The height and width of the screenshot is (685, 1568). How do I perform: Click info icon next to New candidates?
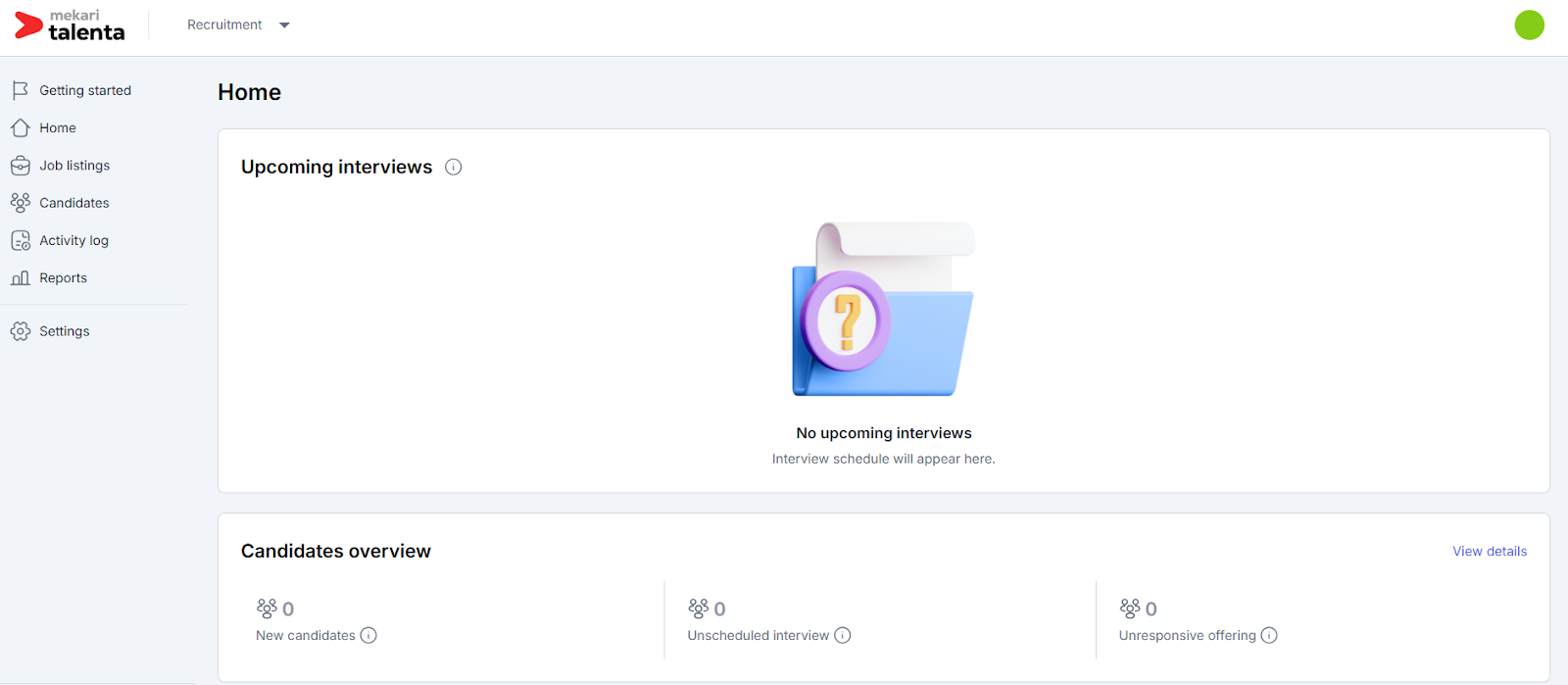point(368,635)
